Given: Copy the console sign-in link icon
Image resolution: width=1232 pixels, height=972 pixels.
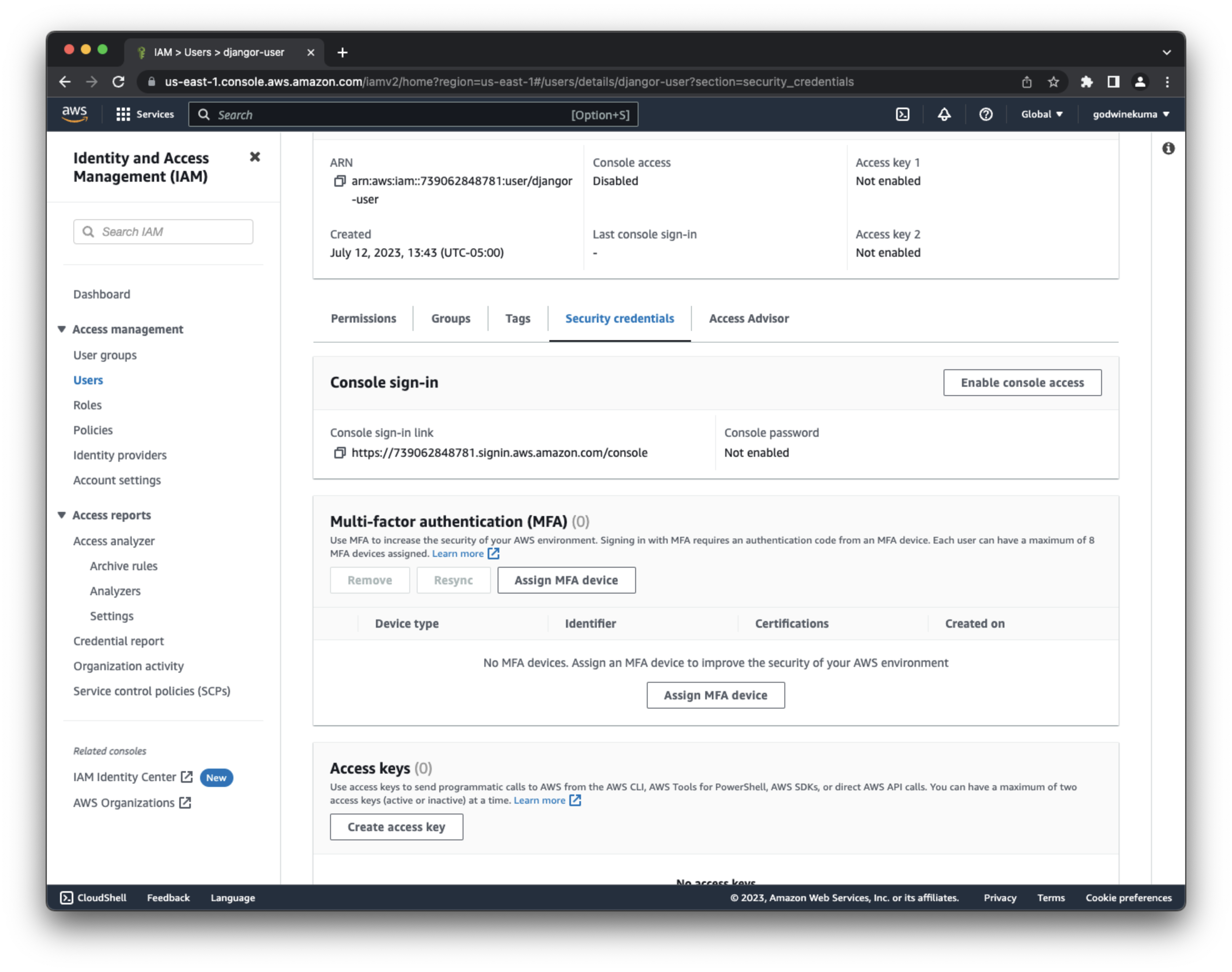Looking at the screenshot, I should point(340,453).
